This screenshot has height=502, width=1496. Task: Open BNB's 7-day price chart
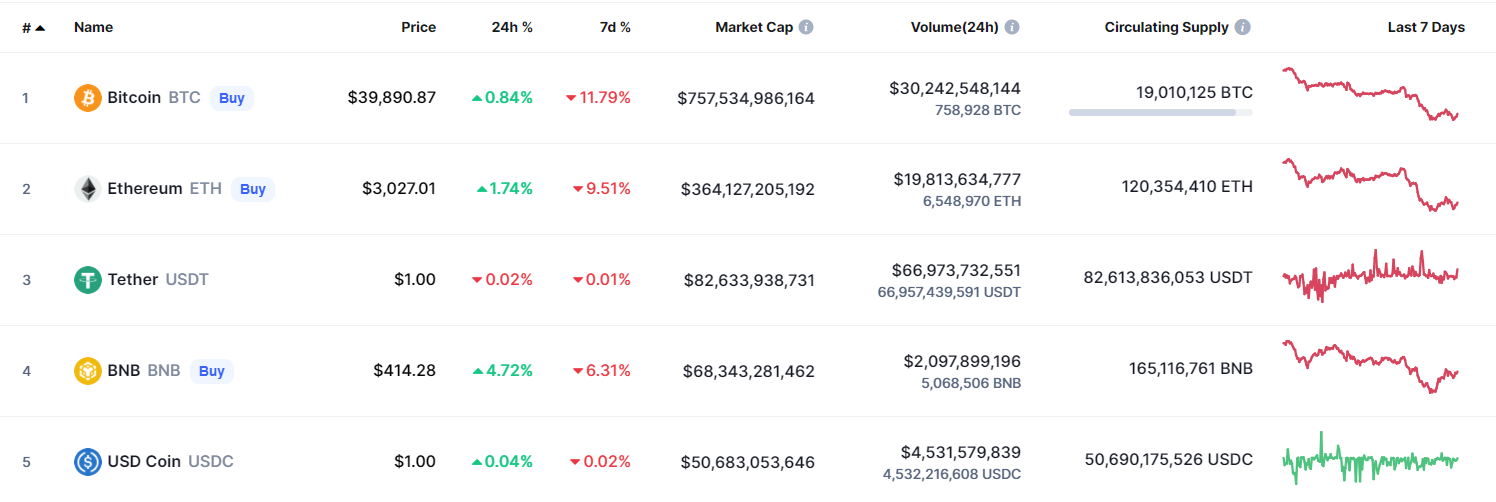pos(1370,367)
